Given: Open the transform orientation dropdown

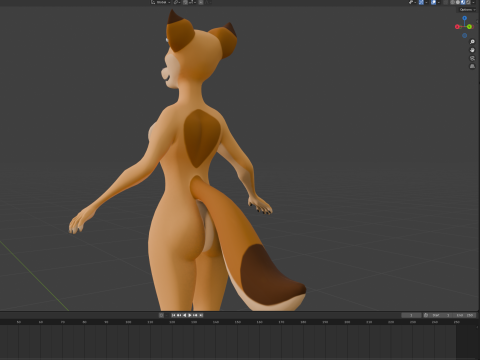Looking at the screenshot, I should click(x=161, y=2).
